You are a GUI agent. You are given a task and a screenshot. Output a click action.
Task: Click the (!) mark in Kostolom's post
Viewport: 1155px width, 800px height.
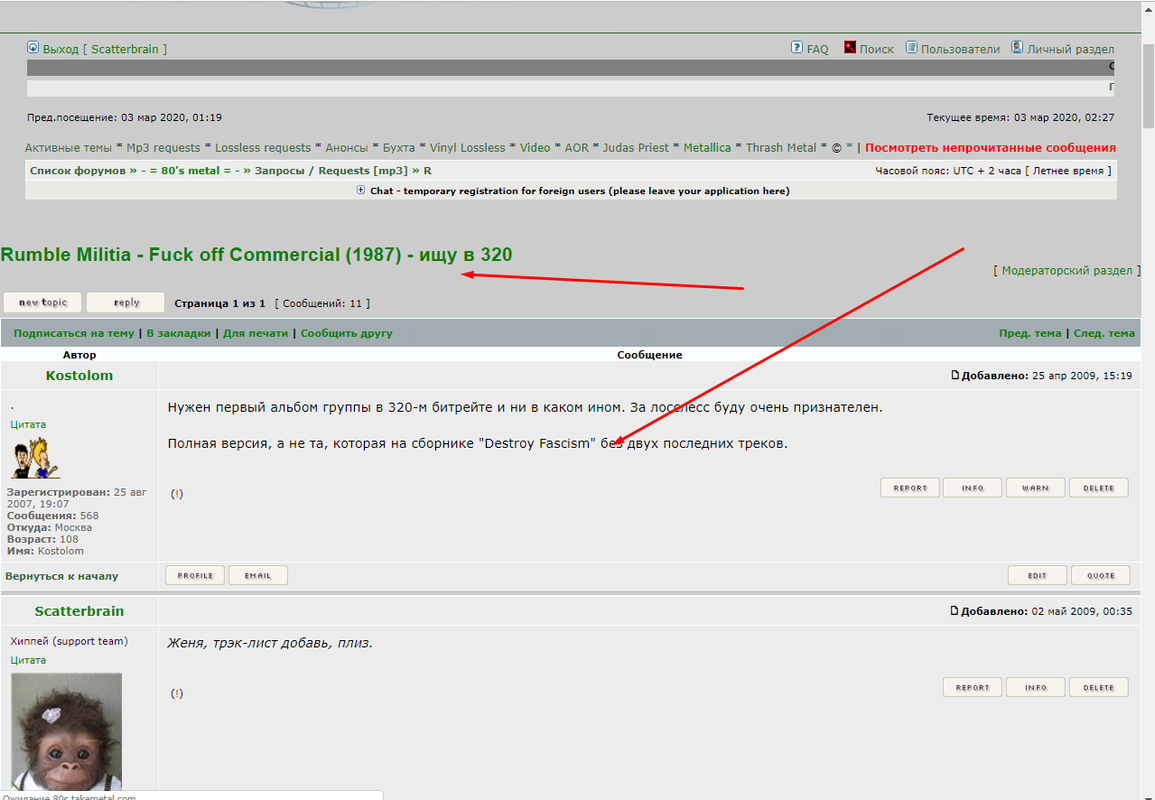point(177,494)
